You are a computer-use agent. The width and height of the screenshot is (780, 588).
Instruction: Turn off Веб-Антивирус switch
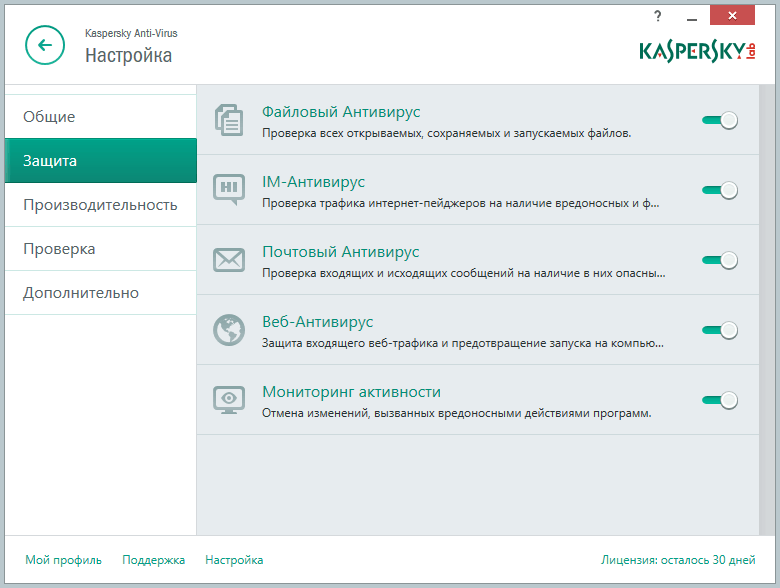pyautogui.click(x=720, y=330)
